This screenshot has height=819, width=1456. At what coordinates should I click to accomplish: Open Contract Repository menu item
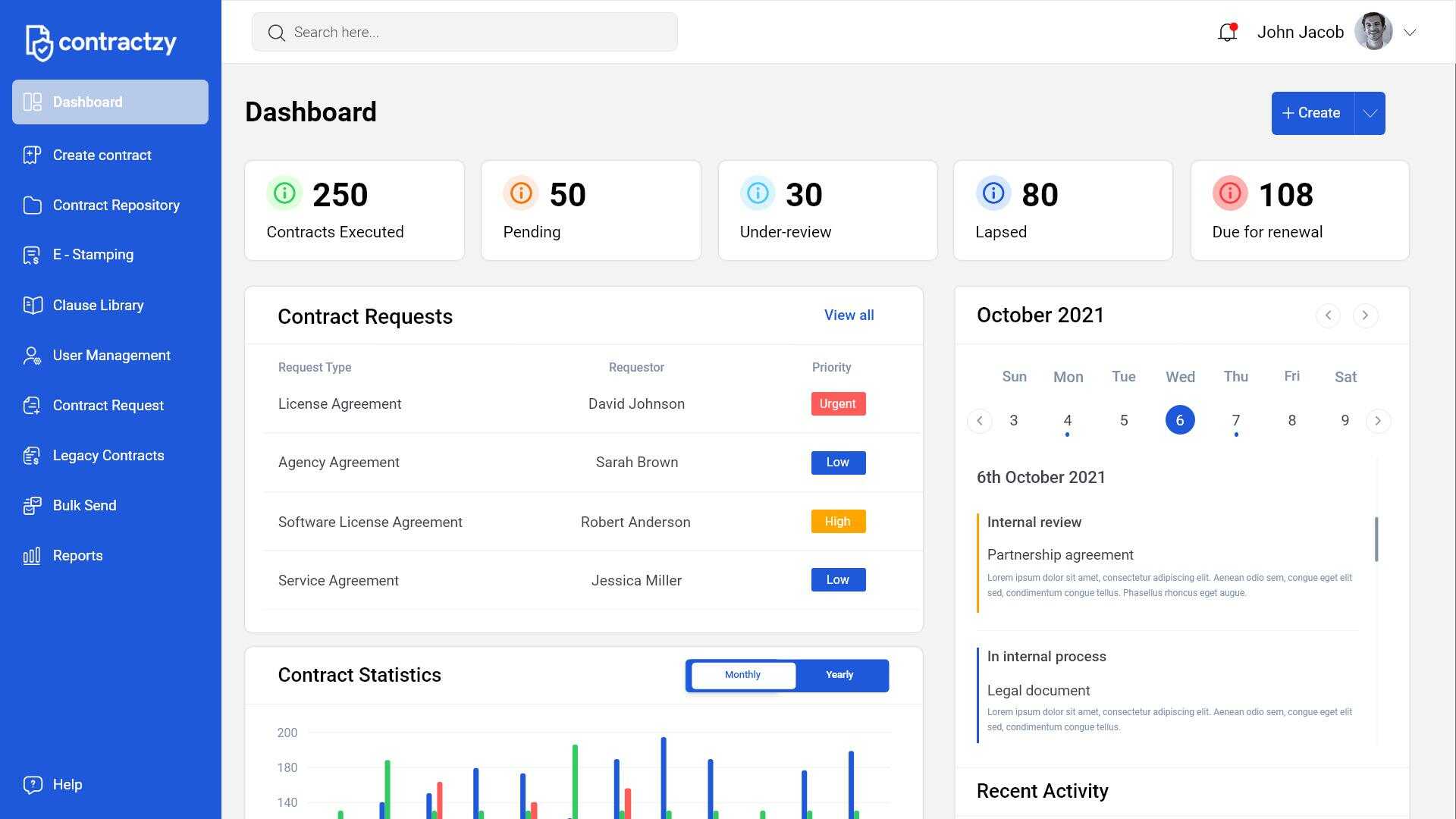pos(115,206)
